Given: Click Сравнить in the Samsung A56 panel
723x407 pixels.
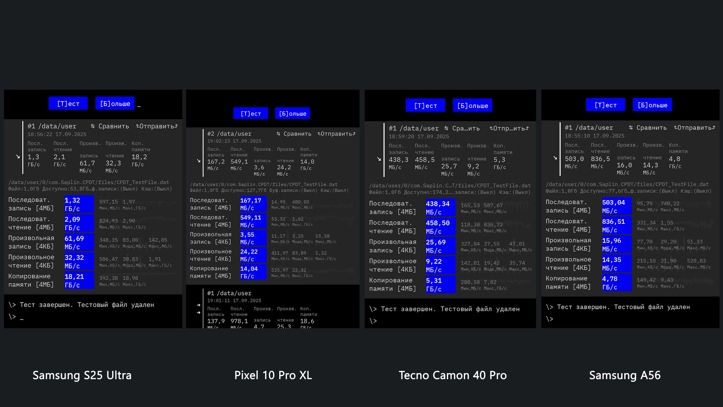Looking at the screenshot, I should [x=647, y=127].
